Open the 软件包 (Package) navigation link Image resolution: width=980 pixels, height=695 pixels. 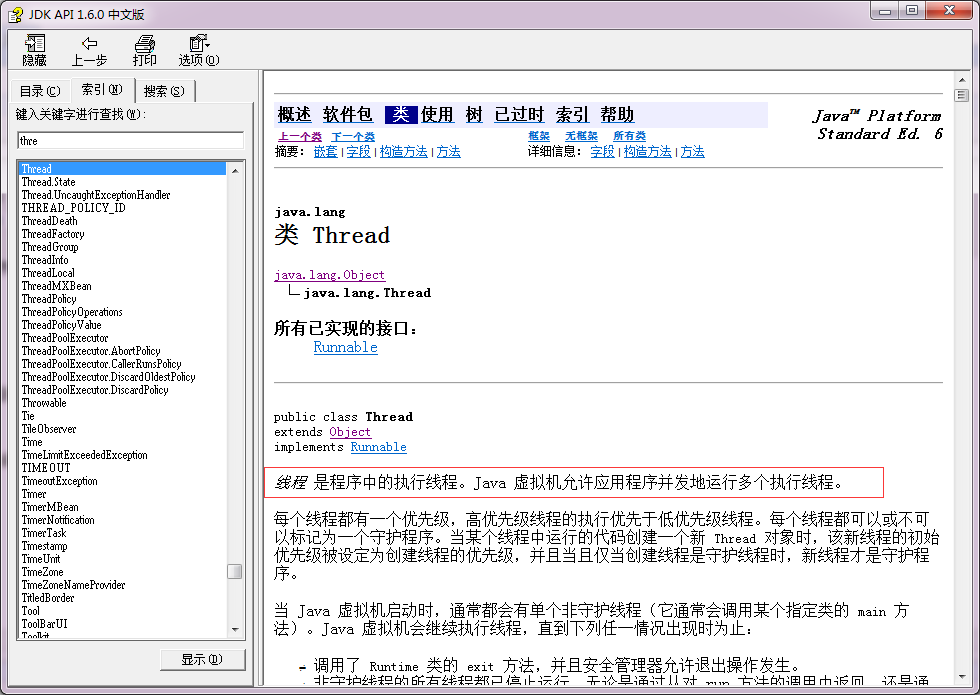(x=348, y=115)
